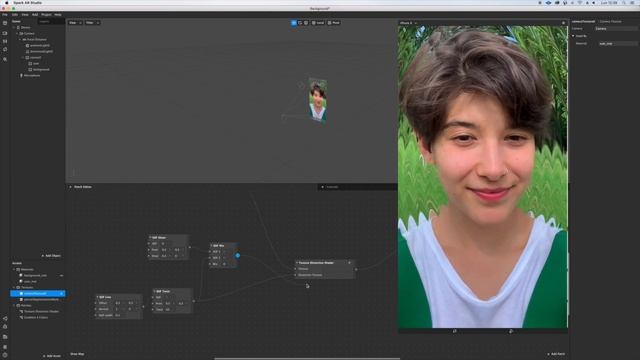Select Texture Distortion Shader patch asset
The width and height of the screenshot is (640, 360).
(41, 311)
